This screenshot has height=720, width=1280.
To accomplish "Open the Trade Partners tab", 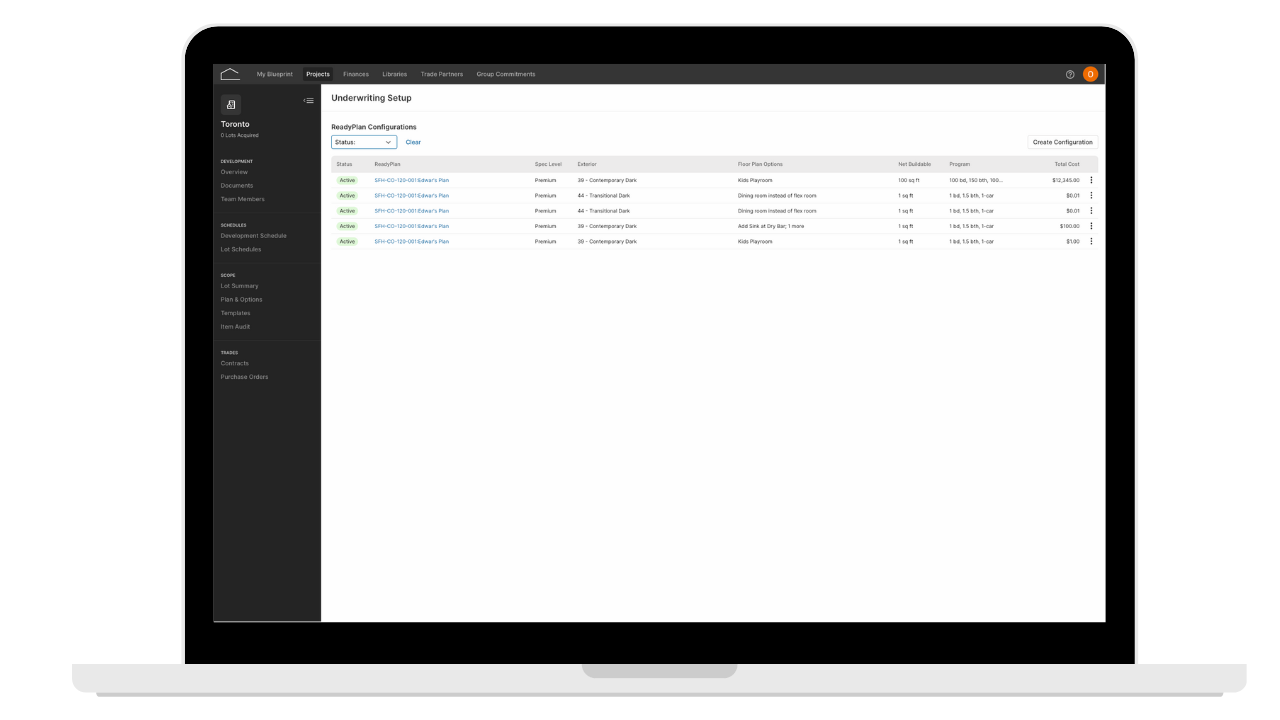I will [x=442, y=74].
